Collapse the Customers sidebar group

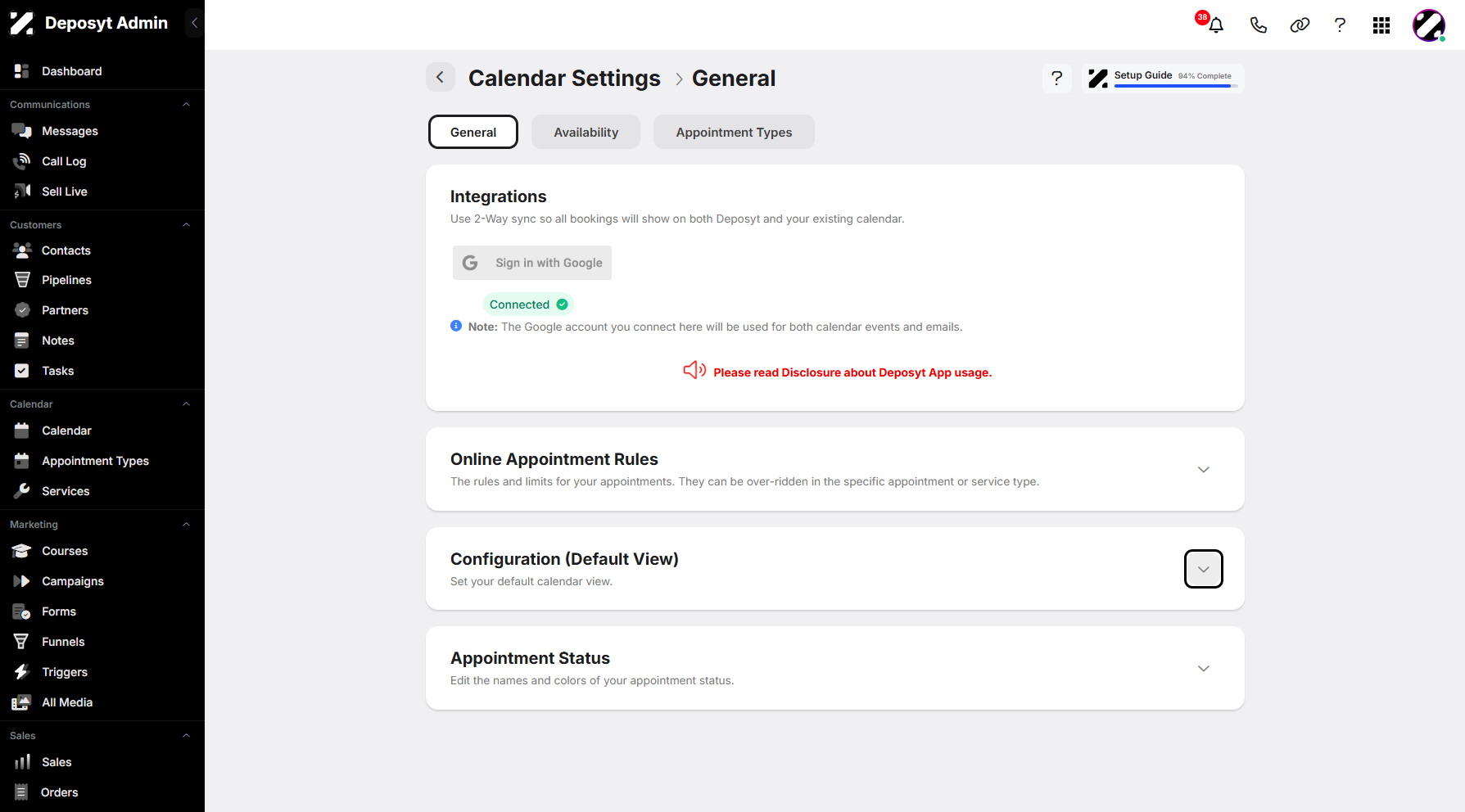(x=186, y=225)
